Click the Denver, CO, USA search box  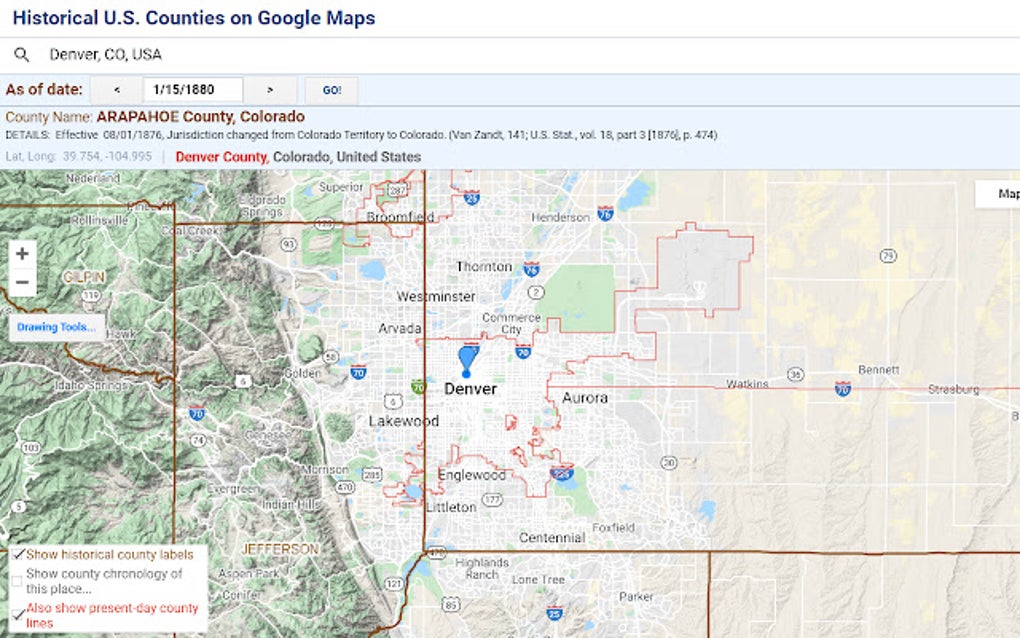click(x=520, y=55)
